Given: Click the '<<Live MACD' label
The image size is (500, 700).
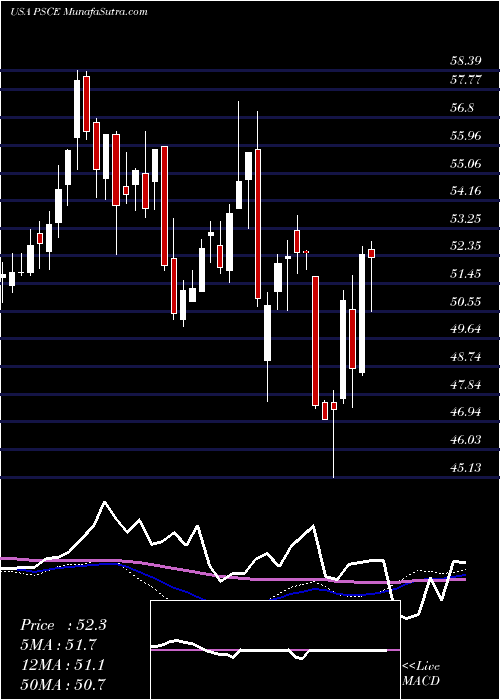Looking at the screenshot, I should pyautogui.click(x=421, y=674).
